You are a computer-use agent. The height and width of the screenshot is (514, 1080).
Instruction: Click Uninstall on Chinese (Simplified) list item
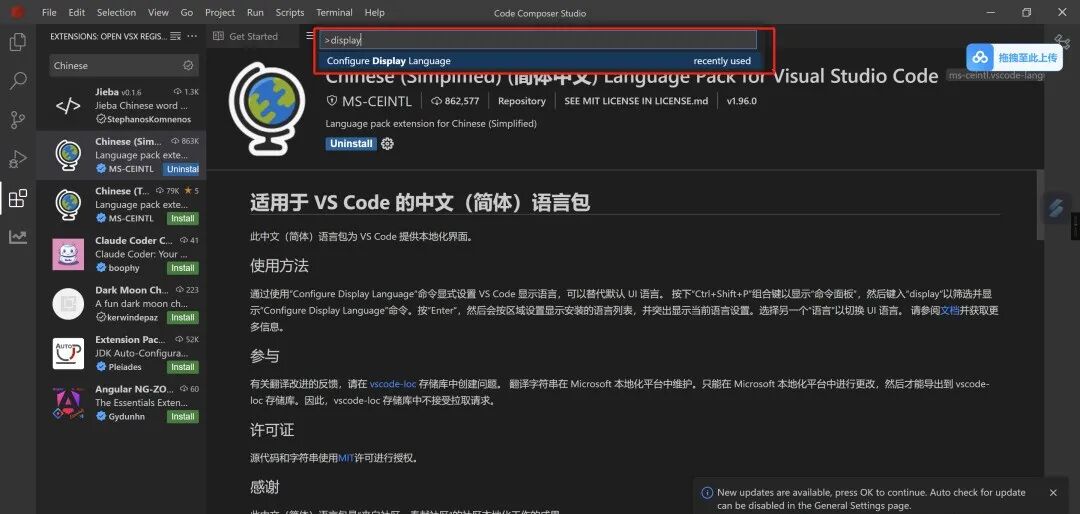coord(183,169)
